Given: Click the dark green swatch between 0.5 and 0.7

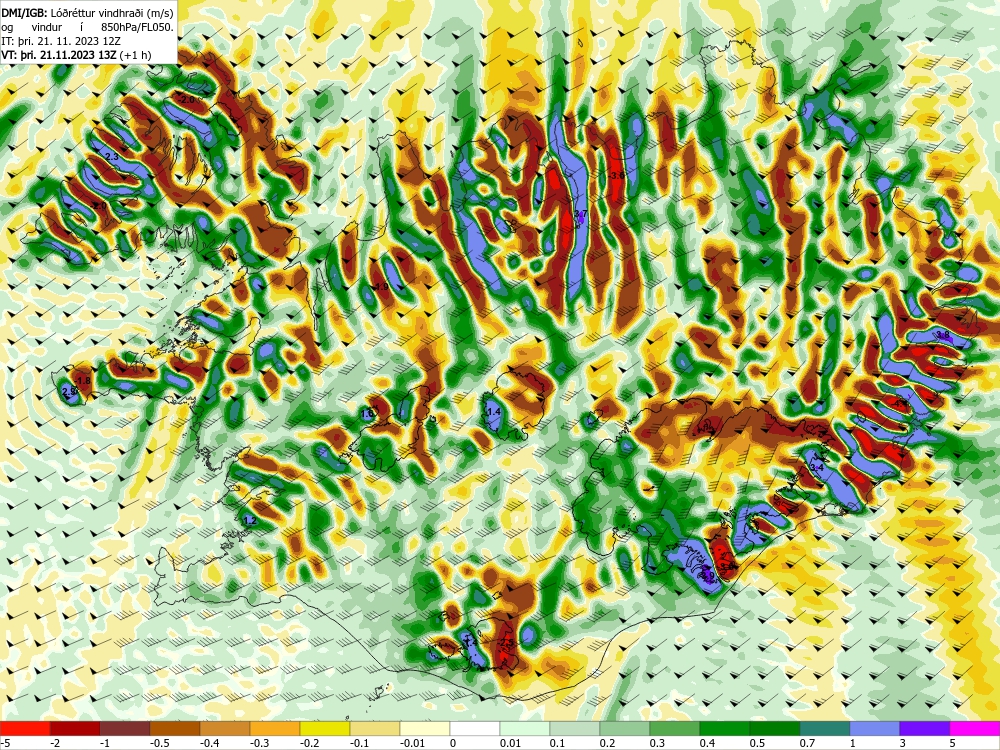Looking at the screenshot, I should pyautogui.click(x=775, y=728).
